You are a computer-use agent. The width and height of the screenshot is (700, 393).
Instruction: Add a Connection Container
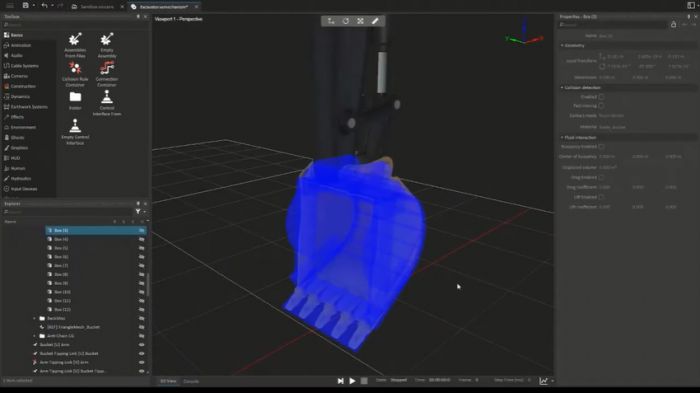pyautogui.click(x=107, y=74)
